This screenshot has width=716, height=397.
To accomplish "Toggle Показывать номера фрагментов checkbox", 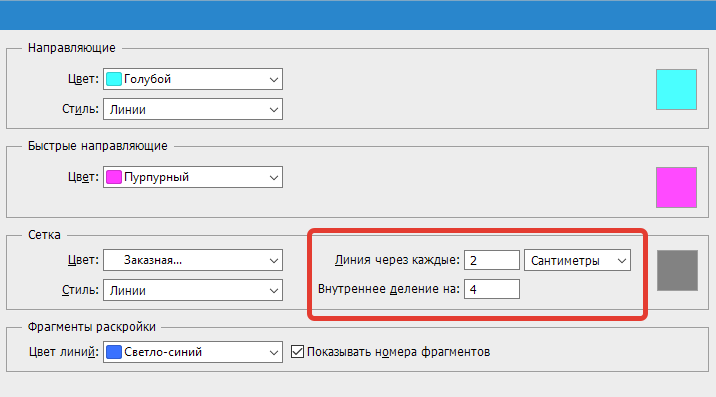I will coord(297,351).
